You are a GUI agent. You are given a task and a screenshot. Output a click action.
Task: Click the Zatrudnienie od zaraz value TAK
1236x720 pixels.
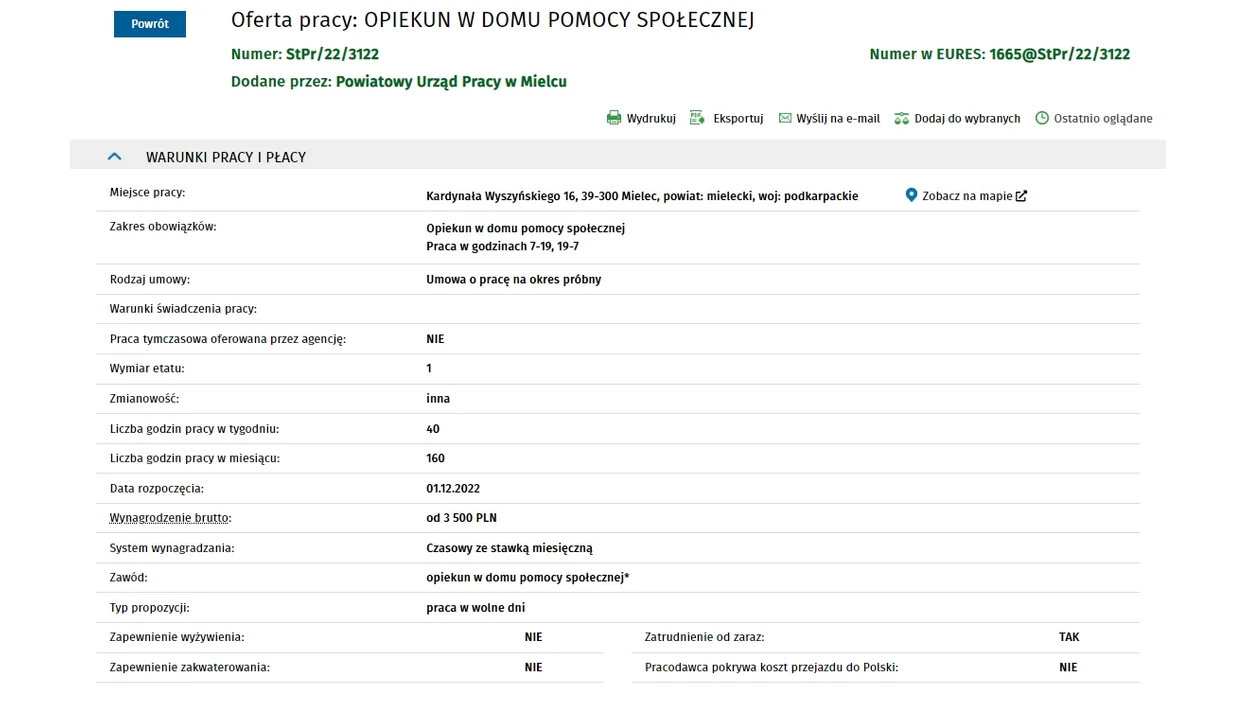pyautogui.click(x=1069, y=637)
